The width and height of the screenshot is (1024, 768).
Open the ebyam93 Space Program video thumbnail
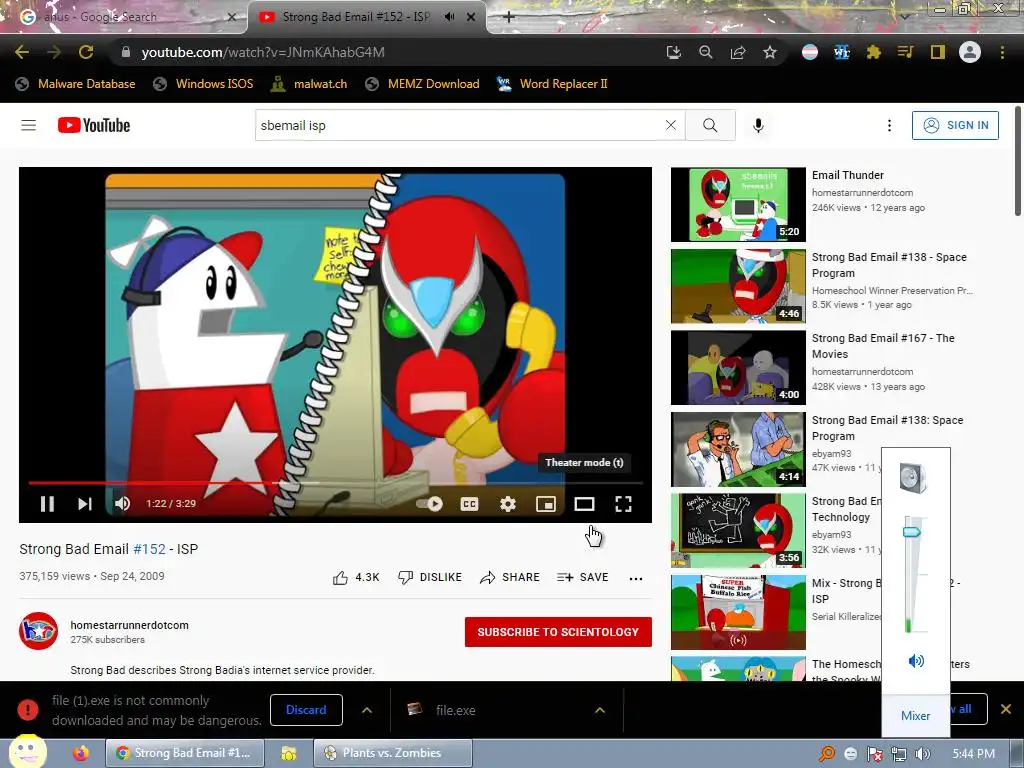coord(738,449)
